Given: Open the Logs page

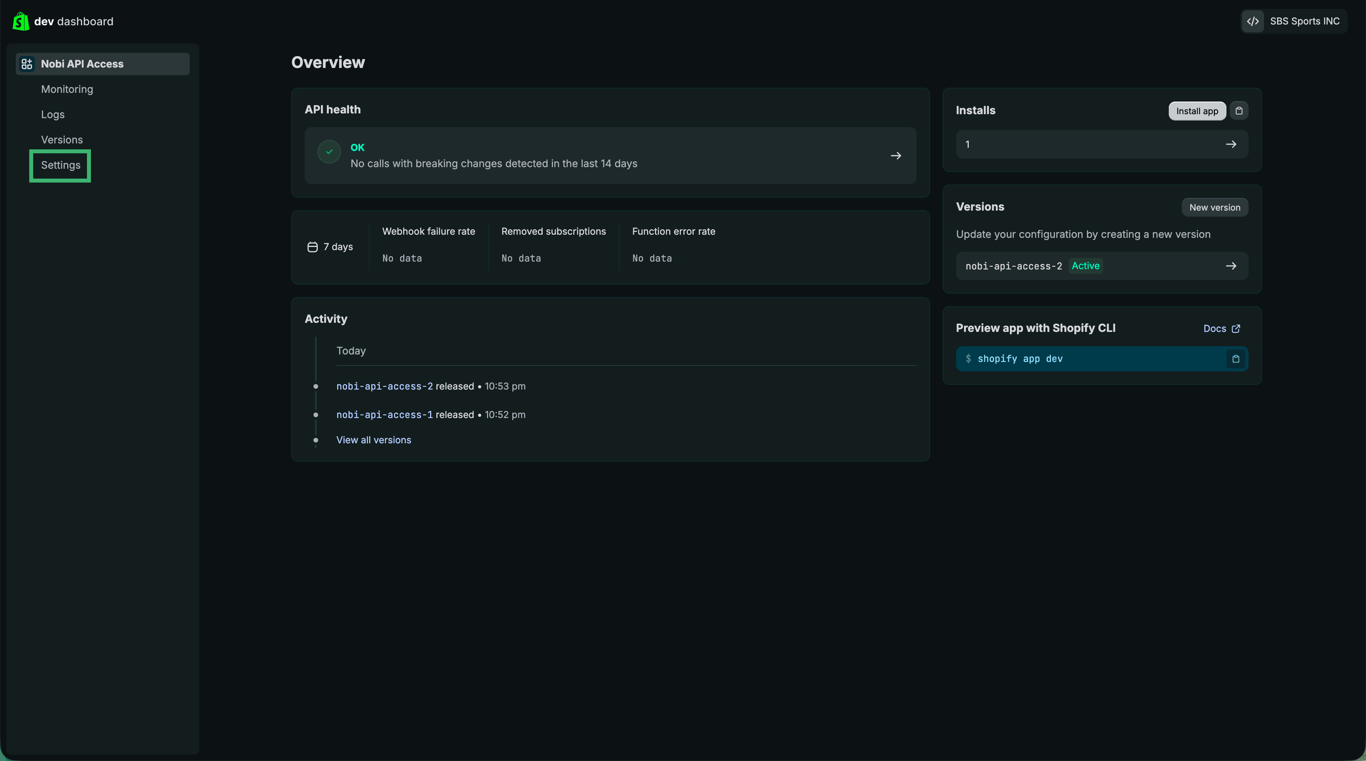Looking at the screenshot, I should click(x=53, y=115).
